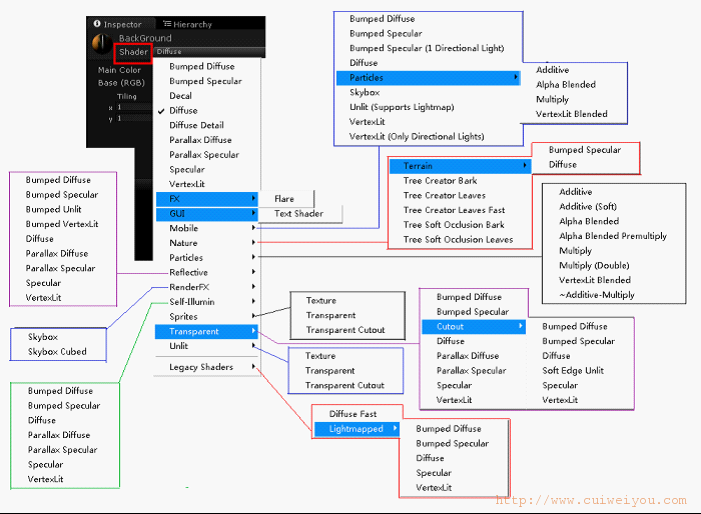Pick the Text Shader entry under GUI
The height and width of the screenshot is (514, 701).
(299, 214)
